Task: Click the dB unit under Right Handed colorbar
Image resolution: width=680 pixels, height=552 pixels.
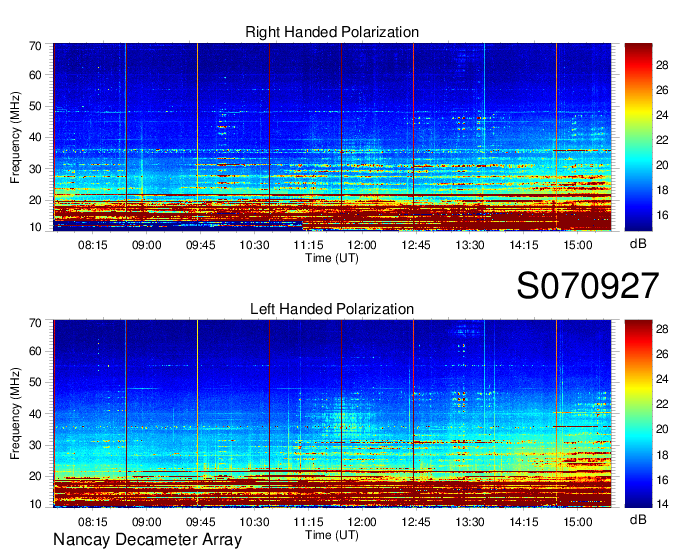Action: click(638, 244)
